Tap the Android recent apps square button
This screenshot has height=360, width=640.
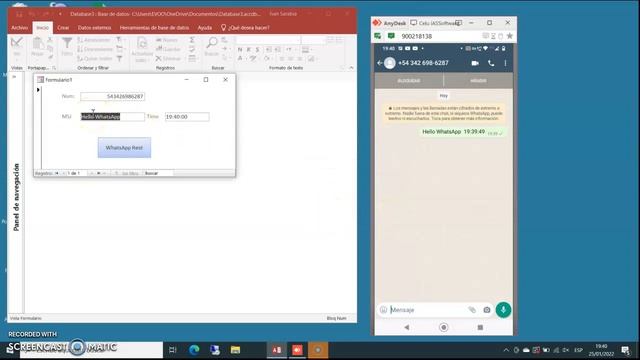[x=480, y=327]
